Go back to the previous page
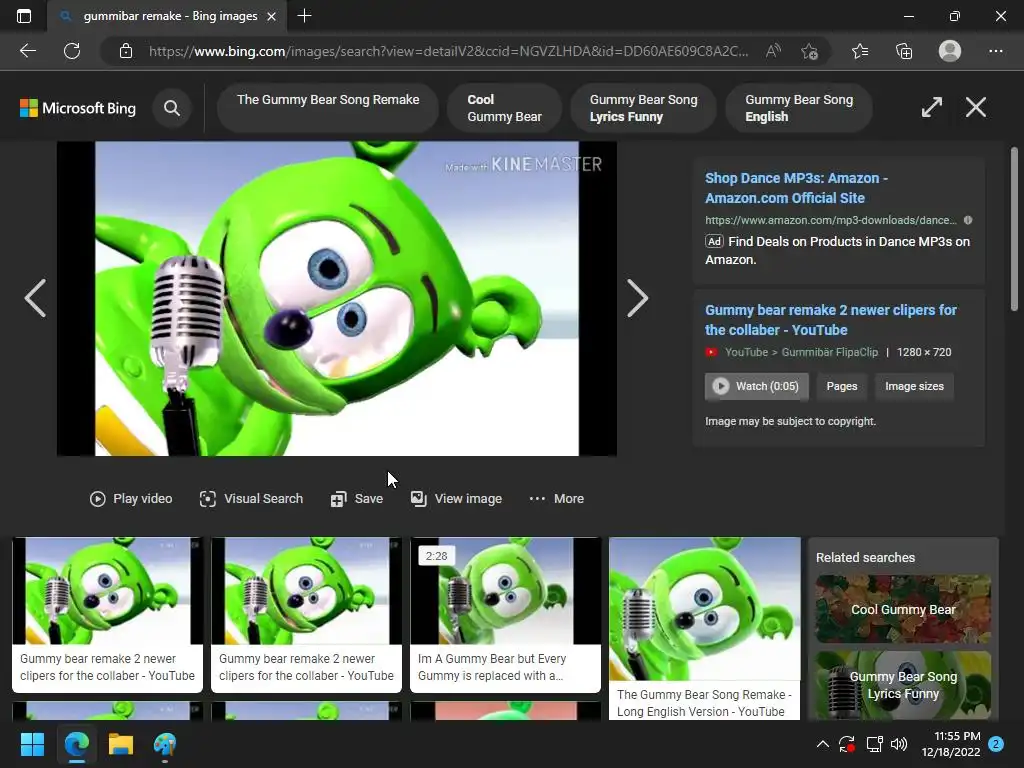Screen dimensions: 1024x768 point(27,51)
